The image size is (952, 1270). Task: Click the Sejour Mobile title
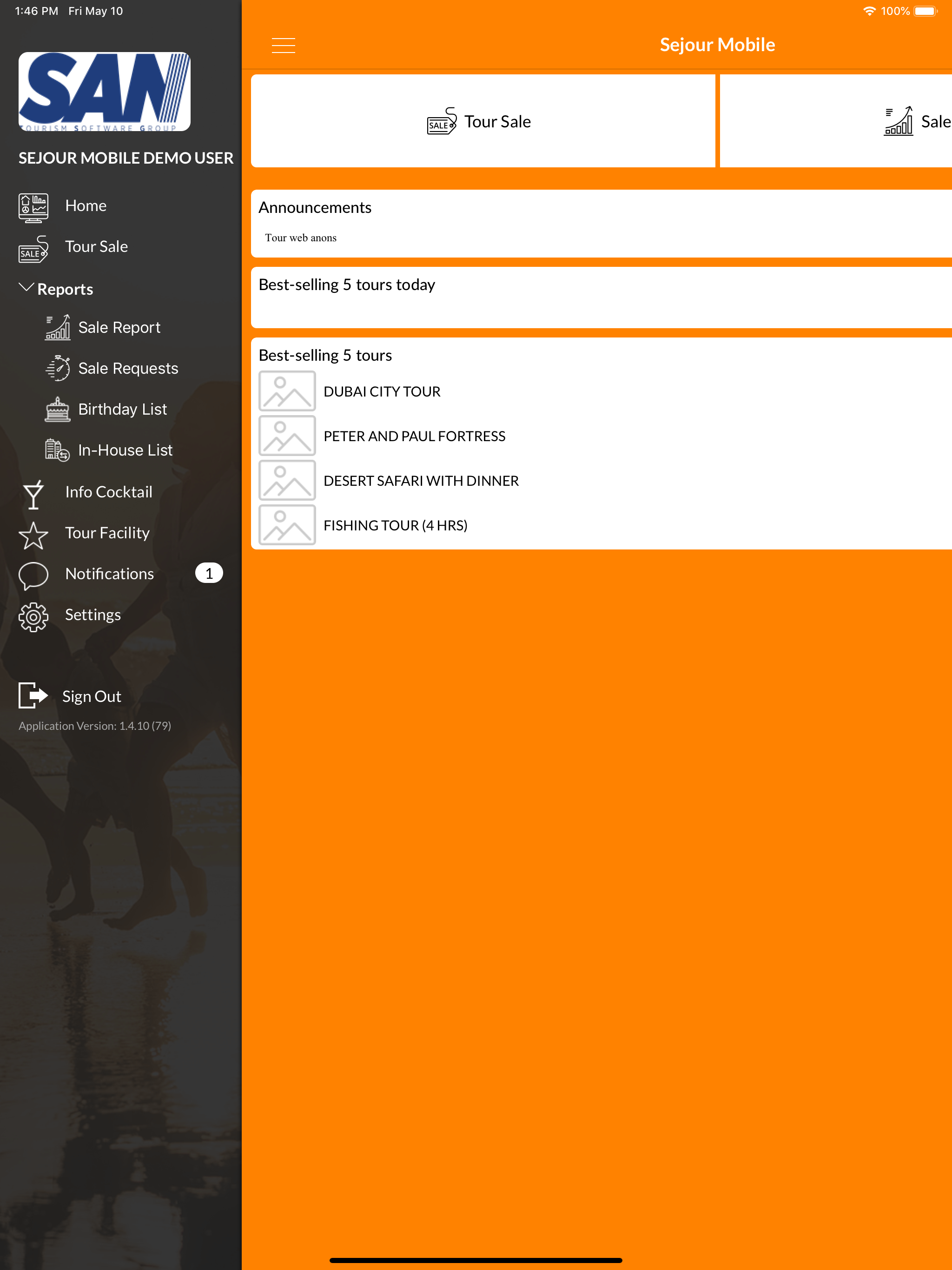717,45
